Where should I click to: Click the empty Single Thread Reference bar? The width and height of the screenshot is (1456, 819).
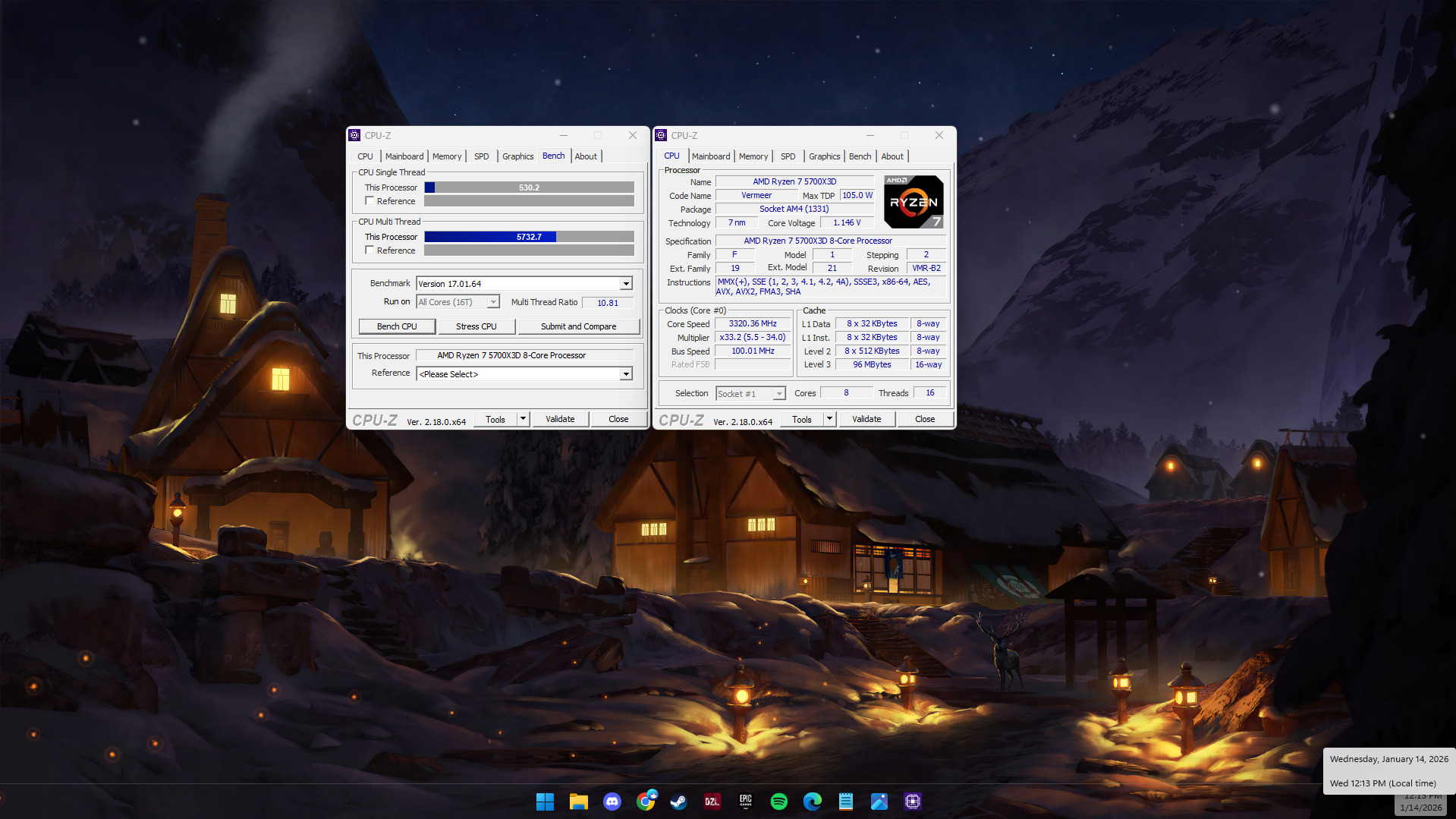[529, 201]
